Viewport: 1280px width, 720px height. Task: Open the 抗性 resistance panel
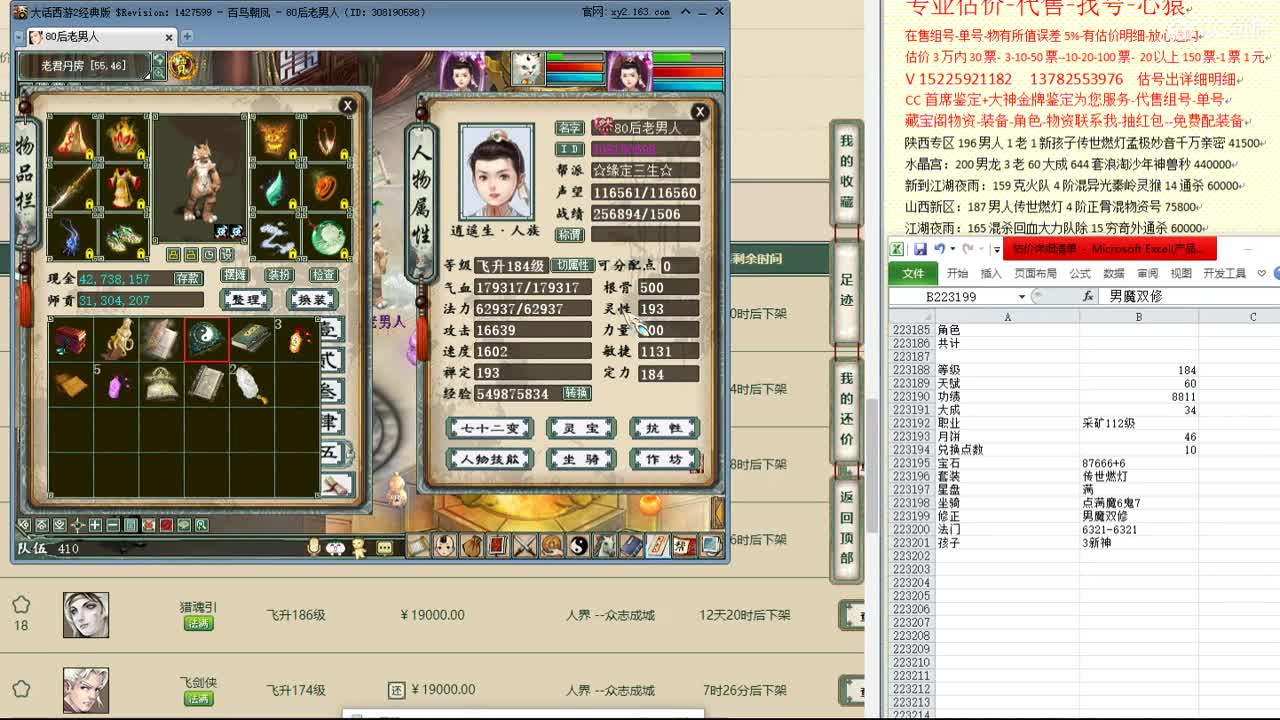[663, 428]
